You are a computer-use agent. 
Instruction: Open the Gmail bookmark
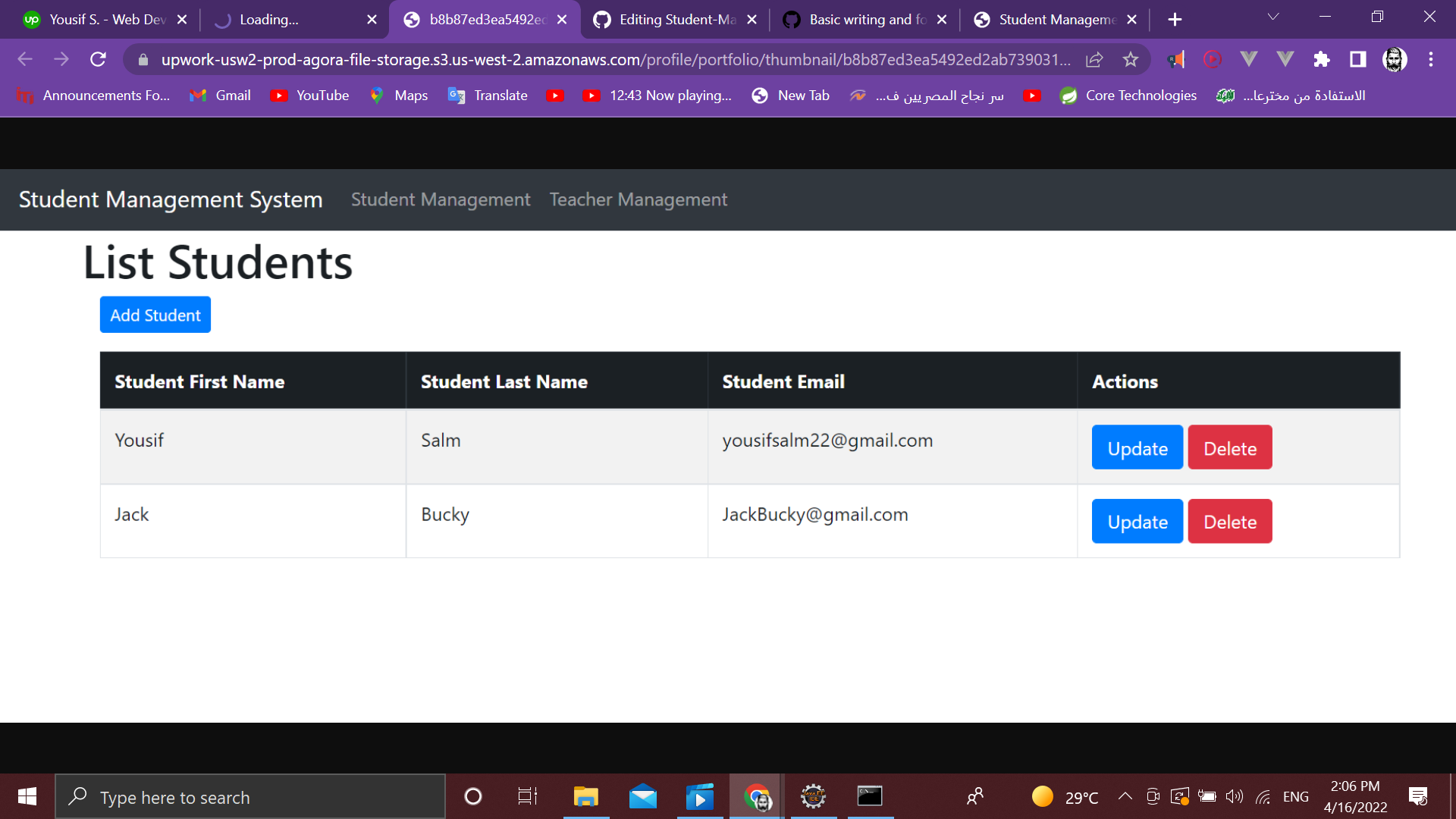[x=219, y=96]
